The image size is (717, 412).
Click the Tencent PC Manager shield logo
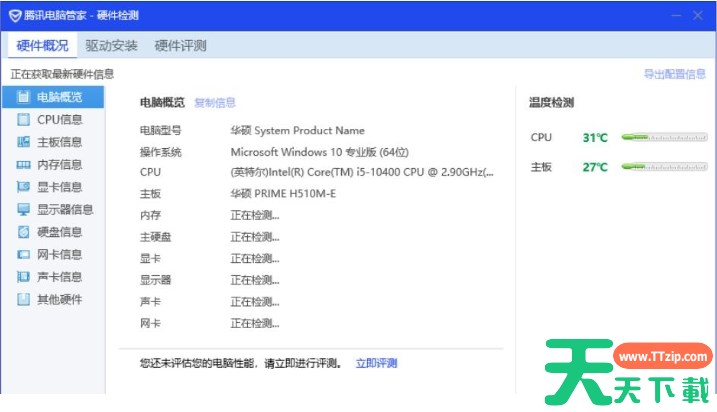tap(15, 16)
